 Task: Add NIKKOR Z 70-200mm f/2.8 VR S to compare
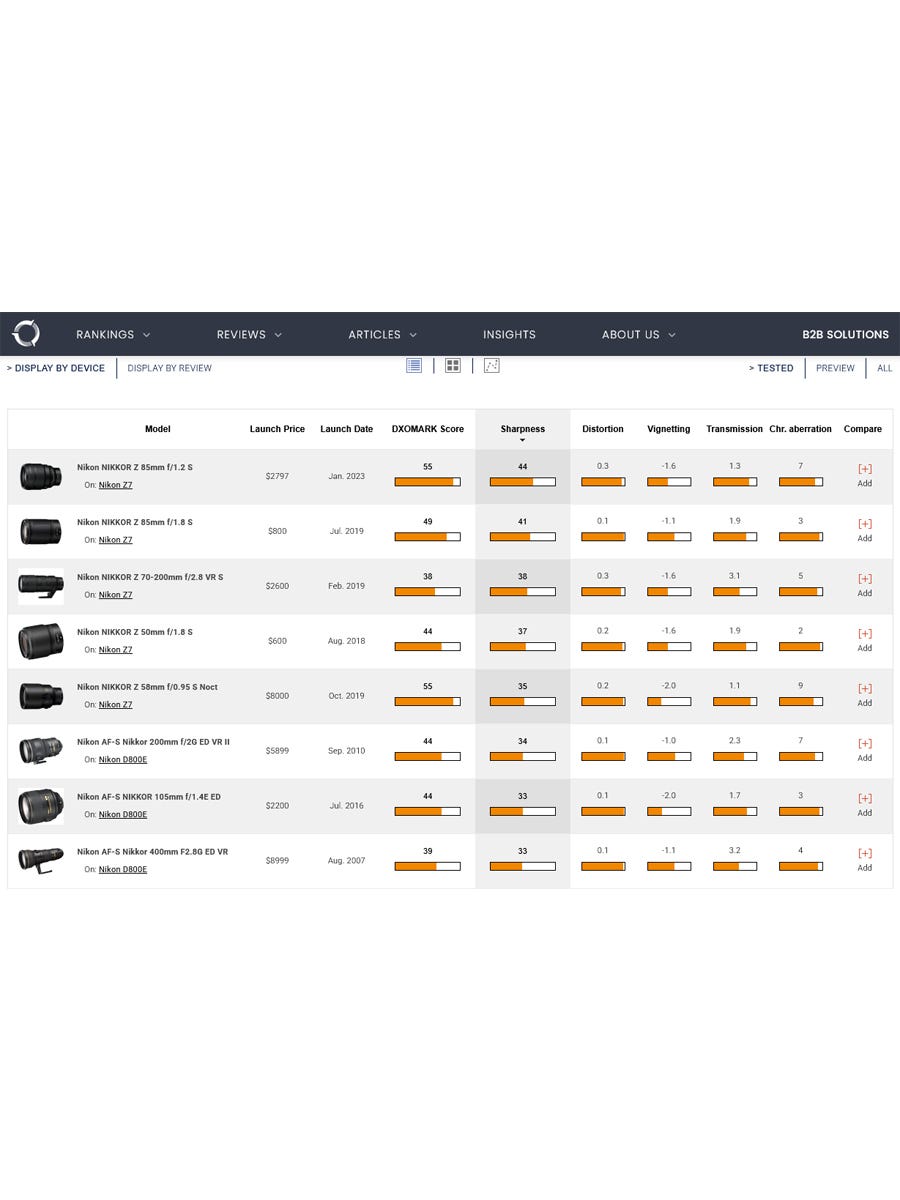865,585
